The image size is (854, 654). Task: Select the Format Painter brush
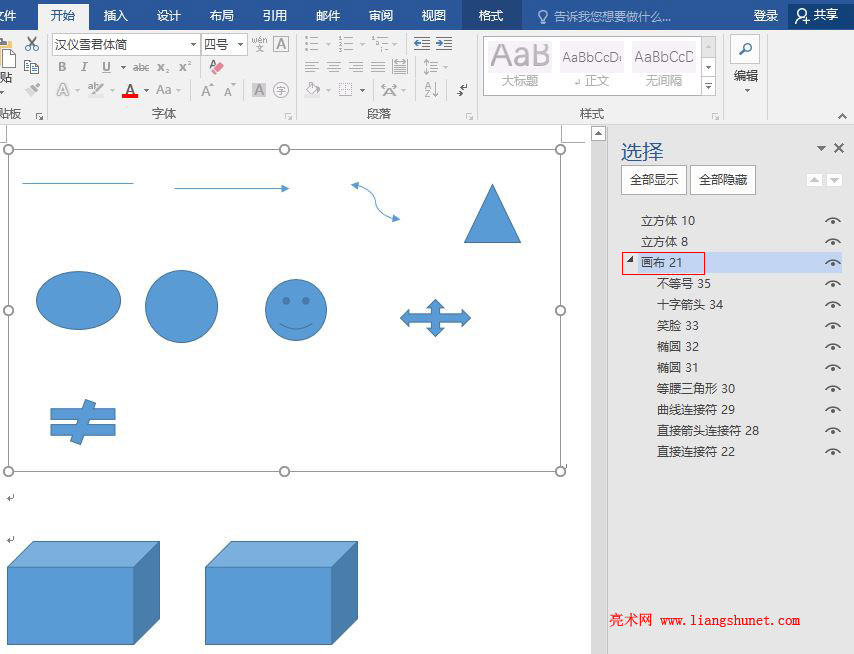[x=32, y=89]
